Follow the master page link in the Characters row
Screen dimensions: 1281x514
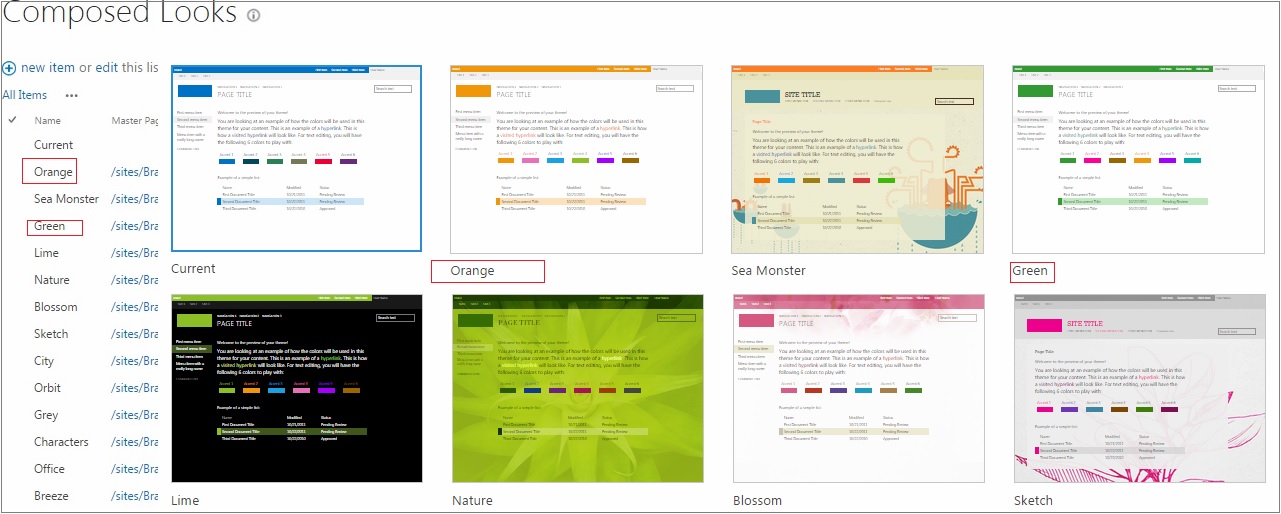(135, 442)
